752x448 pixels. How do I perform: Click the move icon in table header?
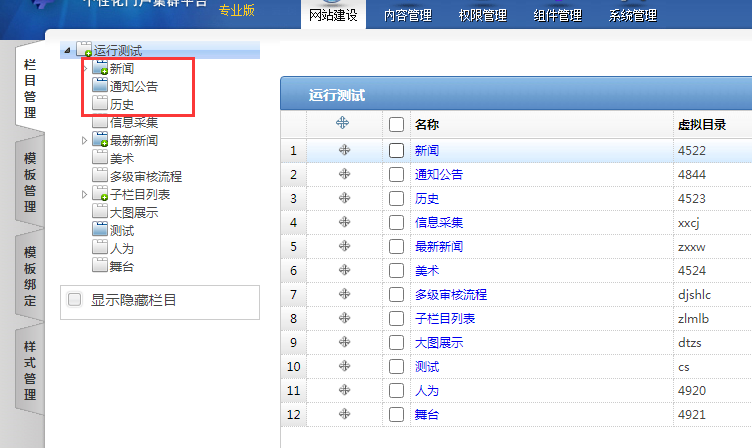[x=342, y=123]
